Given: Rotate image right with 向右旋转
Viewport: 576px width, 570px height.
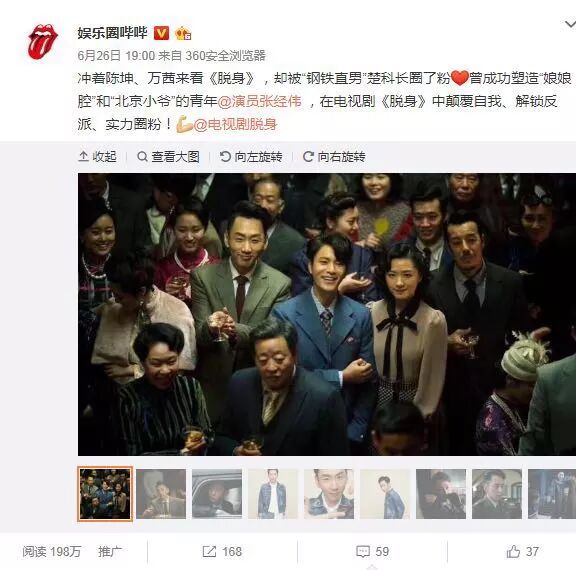Looking at the screenshot, I should point(334,156).
